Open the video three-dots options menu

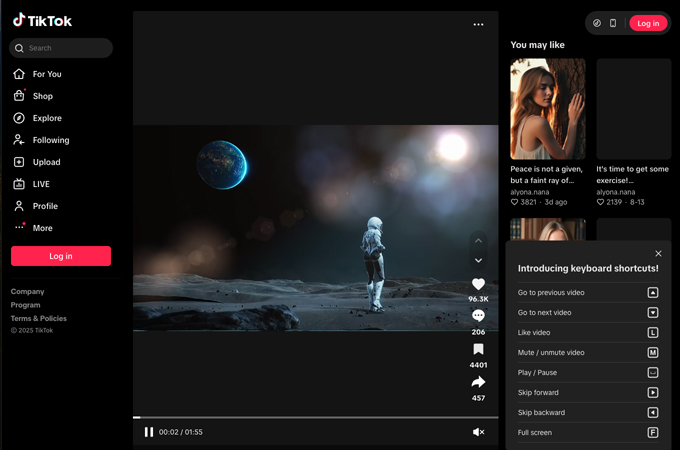click(478, 24)
